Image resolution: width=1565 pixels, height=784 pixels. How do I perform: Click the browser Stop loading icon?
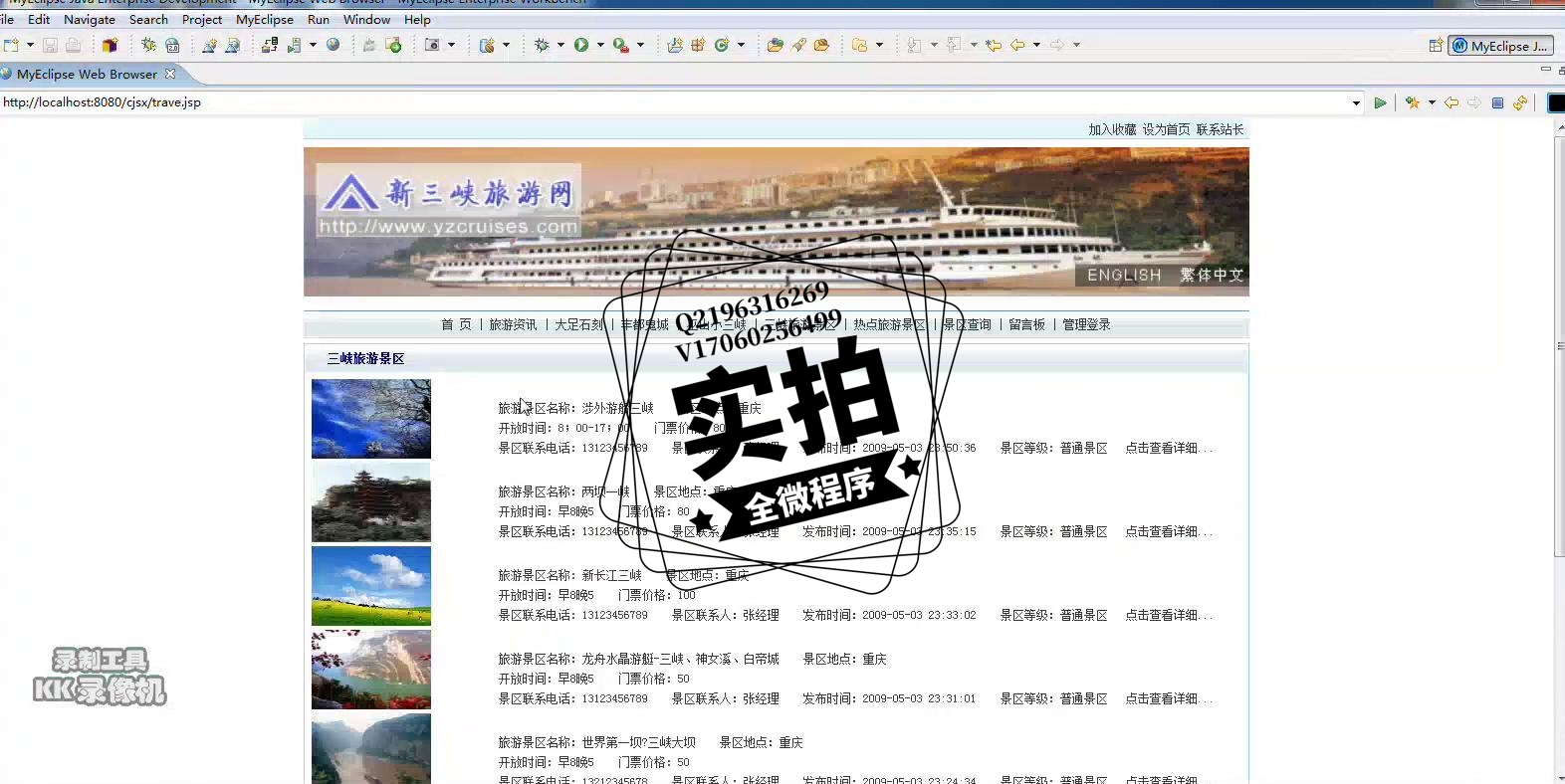pos(1497,102)
